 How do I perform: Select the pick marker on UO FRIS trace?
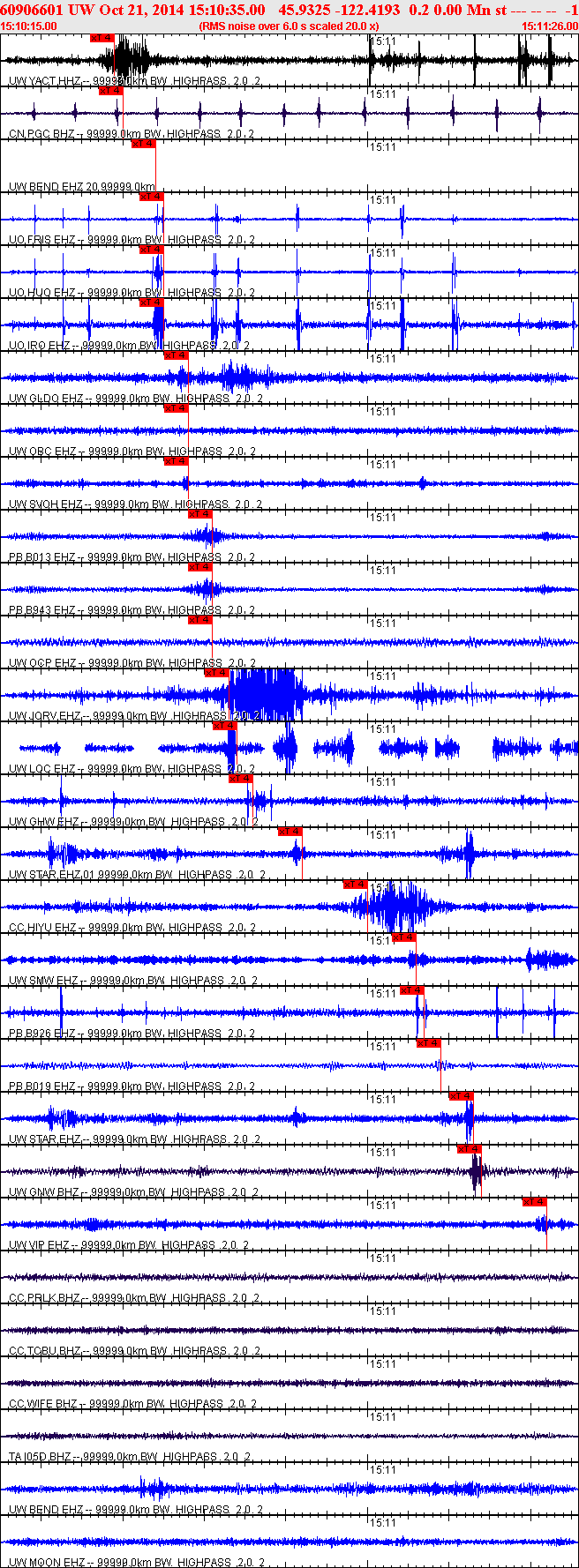click(152, 197)
